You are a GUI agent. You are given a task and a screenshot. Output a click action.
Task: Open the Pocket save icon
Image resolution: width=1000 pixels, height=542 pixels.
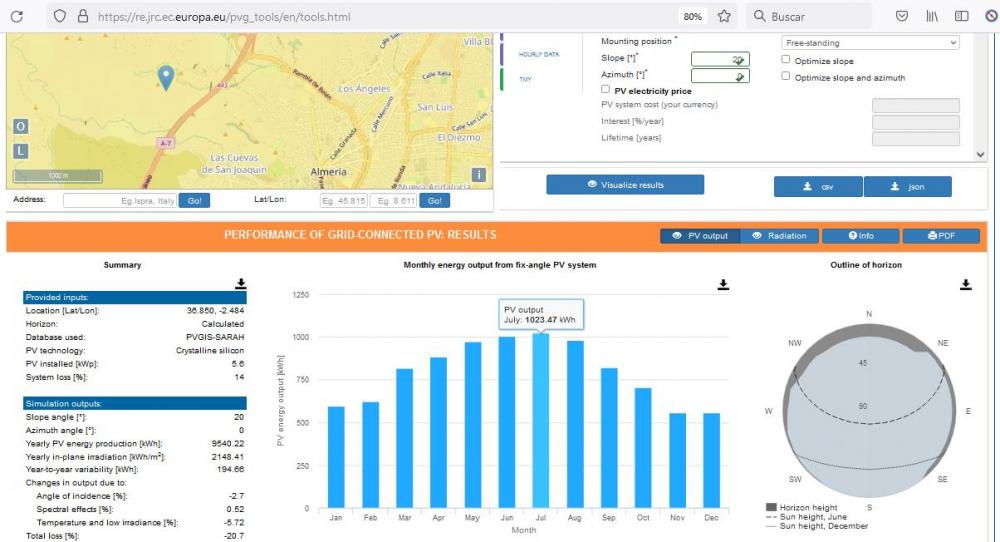[x=902, y=16]
